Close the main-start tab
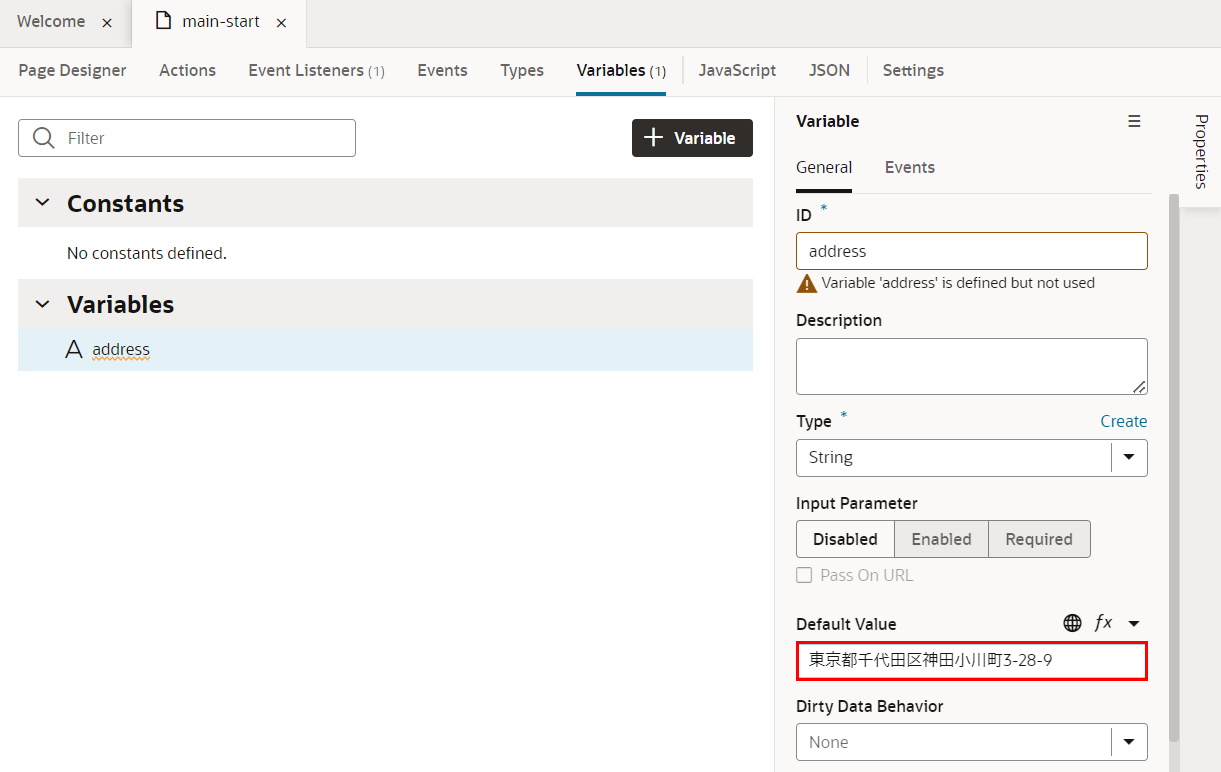Image resolution: width=1221 pixels, height=772 pixels. click(282, 23)
